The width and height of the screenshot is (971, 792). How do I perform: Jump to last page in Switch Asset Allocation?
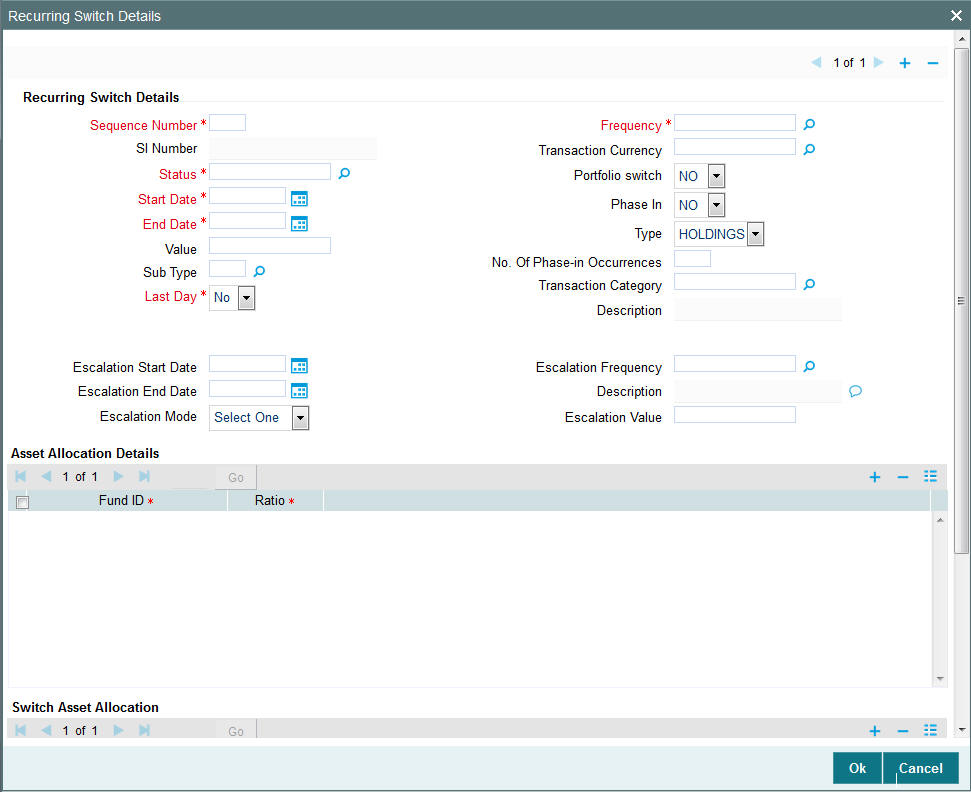[144, 730]
